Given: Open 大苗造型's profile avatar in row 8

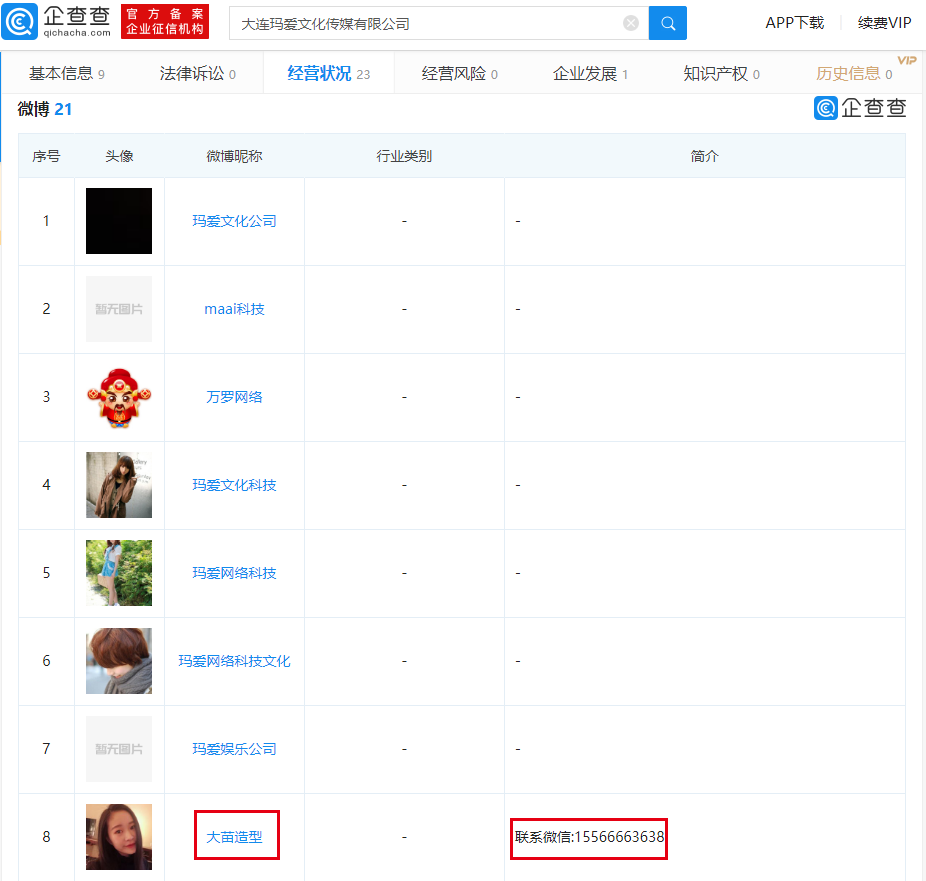Looking at the screenshot, I should [x=118, y=836].
